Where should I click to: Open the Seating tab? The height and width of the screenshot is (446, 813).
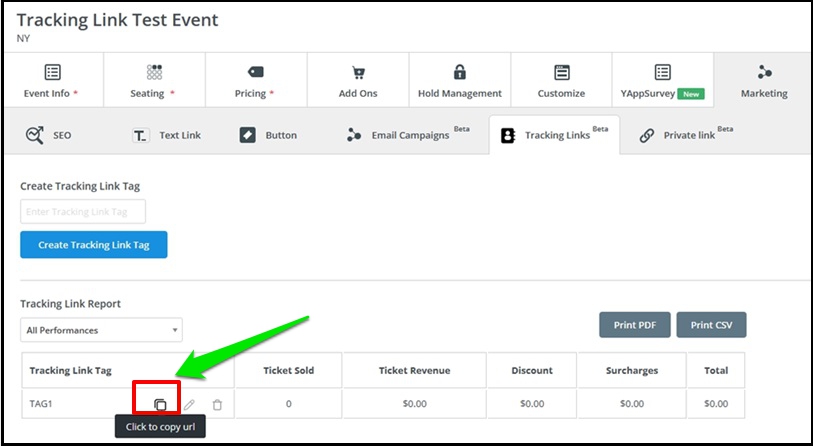point(154,80)
